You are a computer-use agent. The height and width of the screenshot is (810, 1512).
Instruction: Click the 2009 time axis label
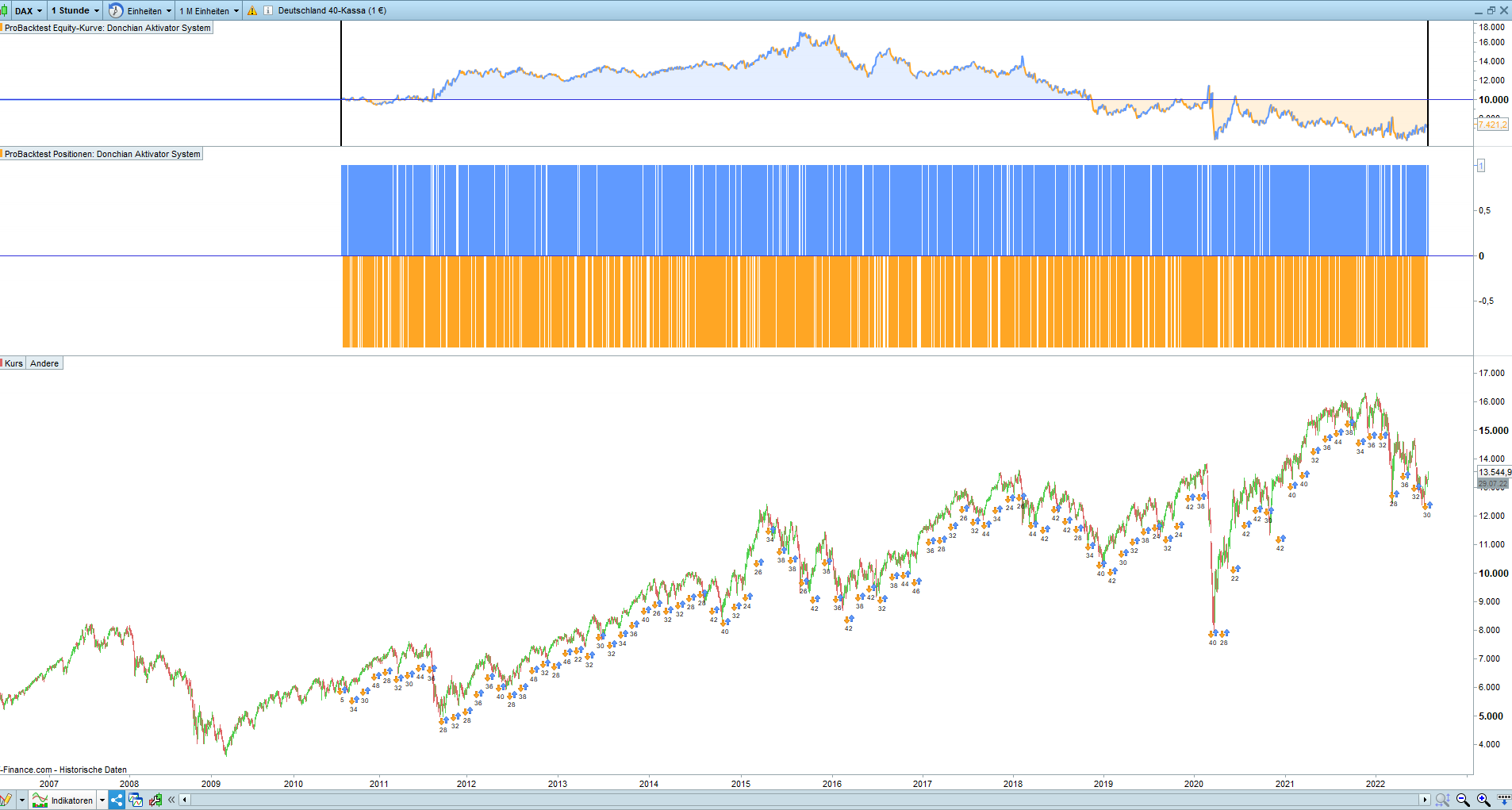coord(211,784)
